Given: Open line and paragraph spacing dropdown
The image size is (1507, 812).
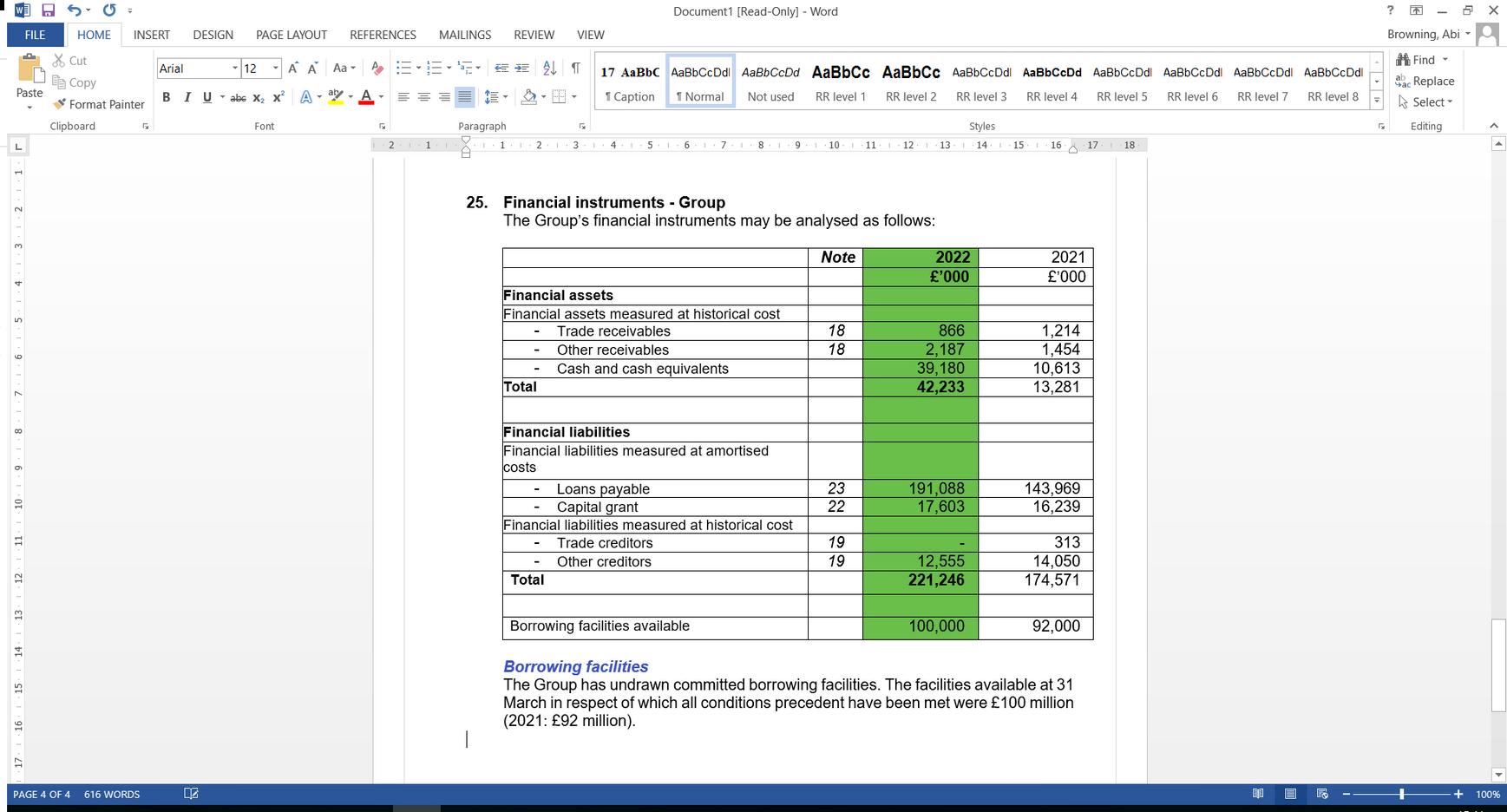Looking at the screenshot, I should [495, 97].
